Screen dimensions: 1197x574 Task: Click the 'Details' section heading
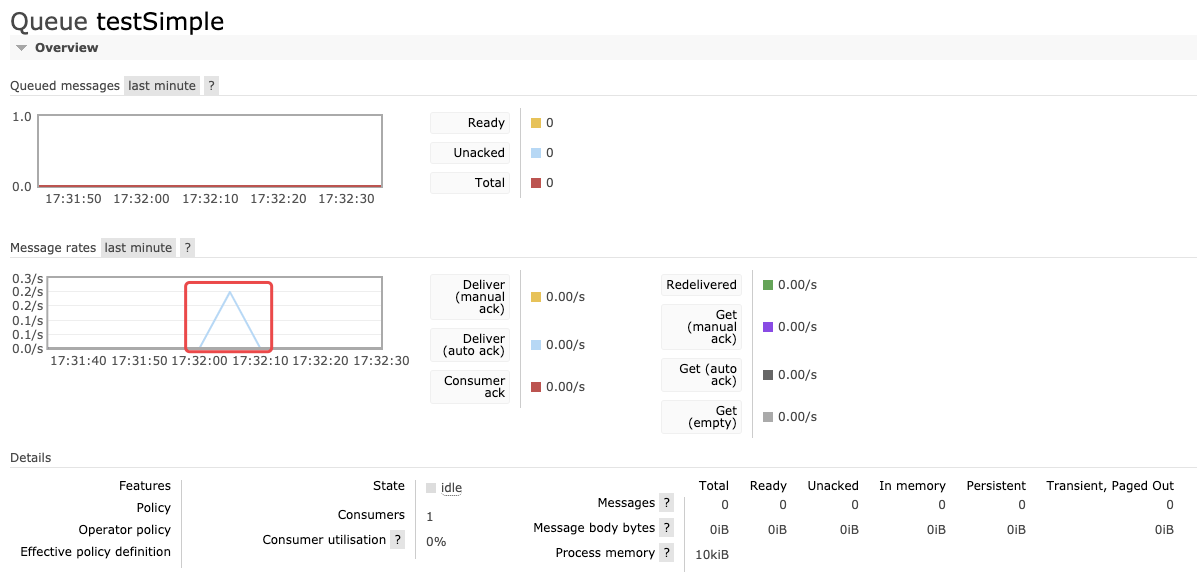pos(31,458)
